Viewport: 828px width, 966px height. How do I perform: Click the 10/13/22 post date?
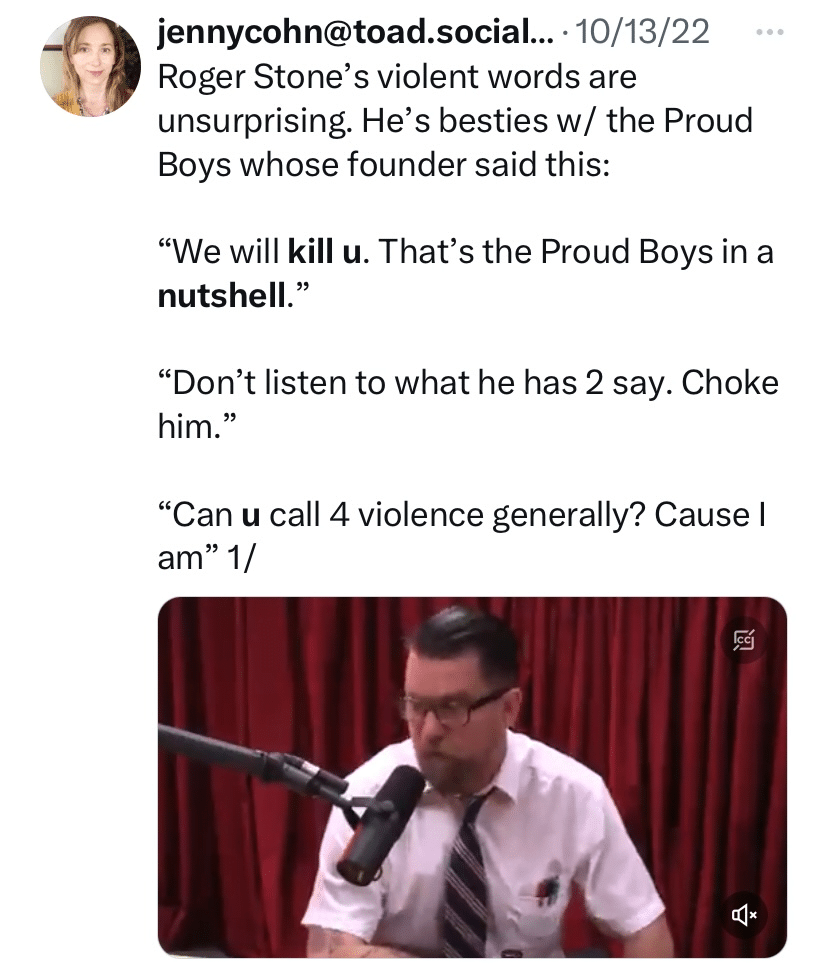pos(643,32)
